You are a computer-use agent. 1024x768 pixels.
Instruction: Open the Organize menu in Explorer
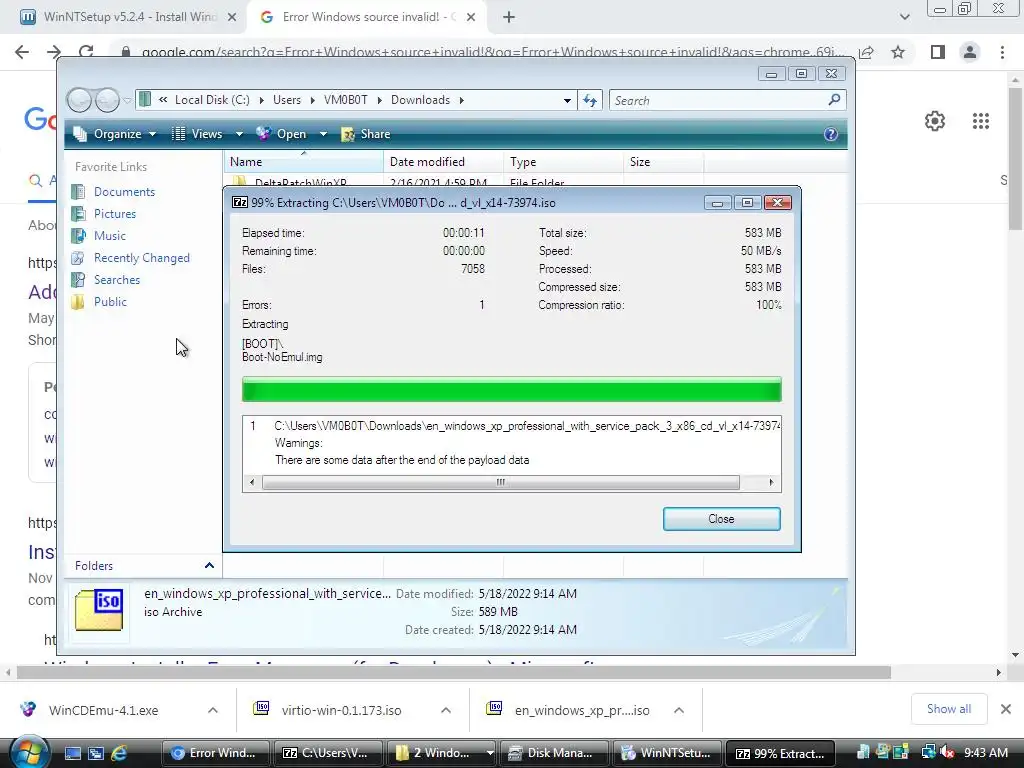pyautogui.click(x=115, y=134)
